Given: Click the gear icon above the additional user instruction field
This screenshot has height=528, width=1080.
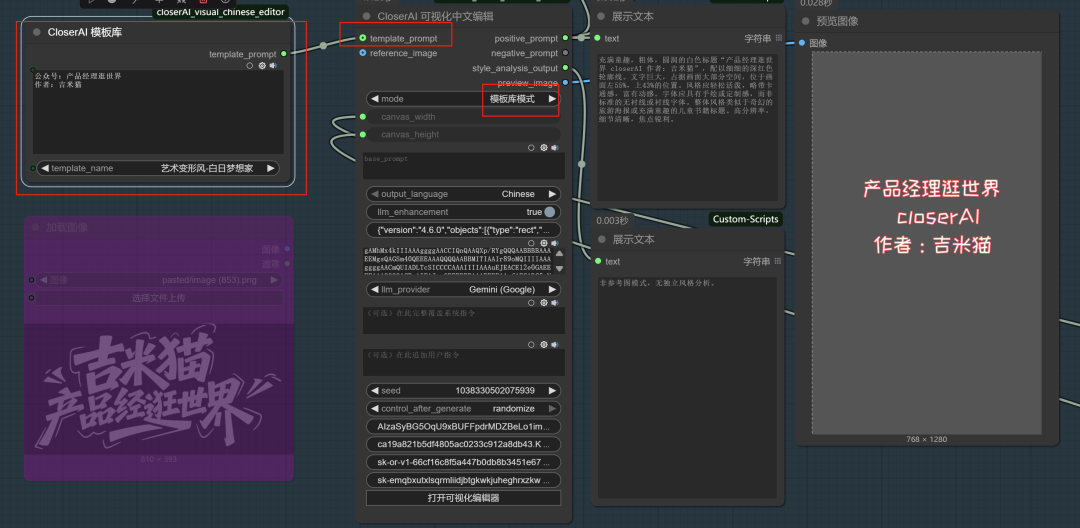Looking at the screenshot, I should point(543,344).
